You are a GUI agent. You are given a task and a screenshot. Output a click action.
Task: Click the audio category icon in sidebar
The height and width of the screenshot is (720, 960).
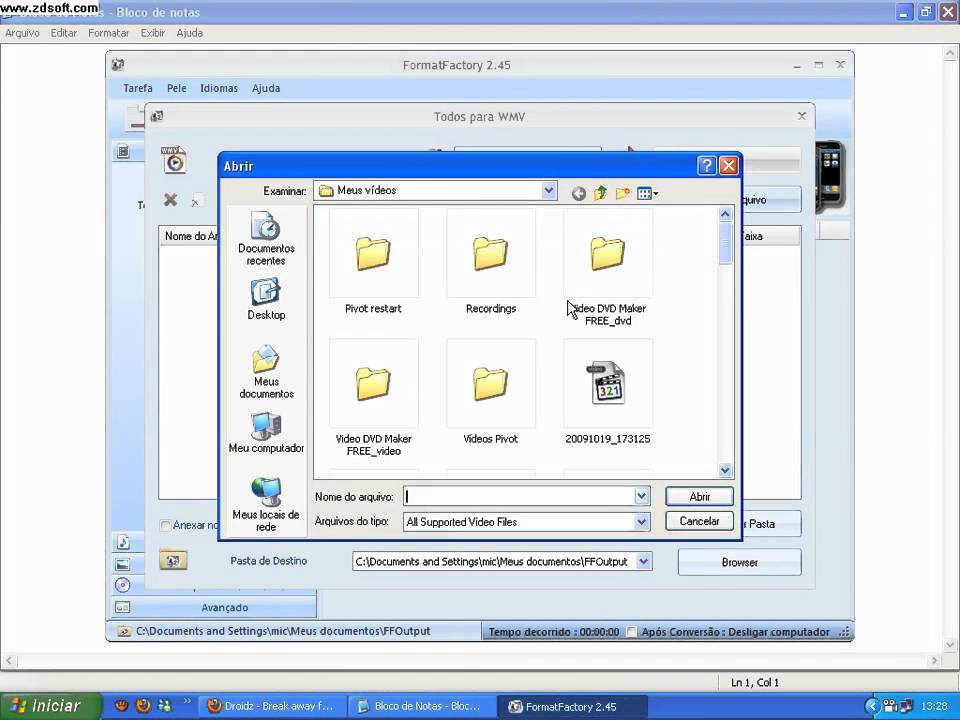[123, 542]
